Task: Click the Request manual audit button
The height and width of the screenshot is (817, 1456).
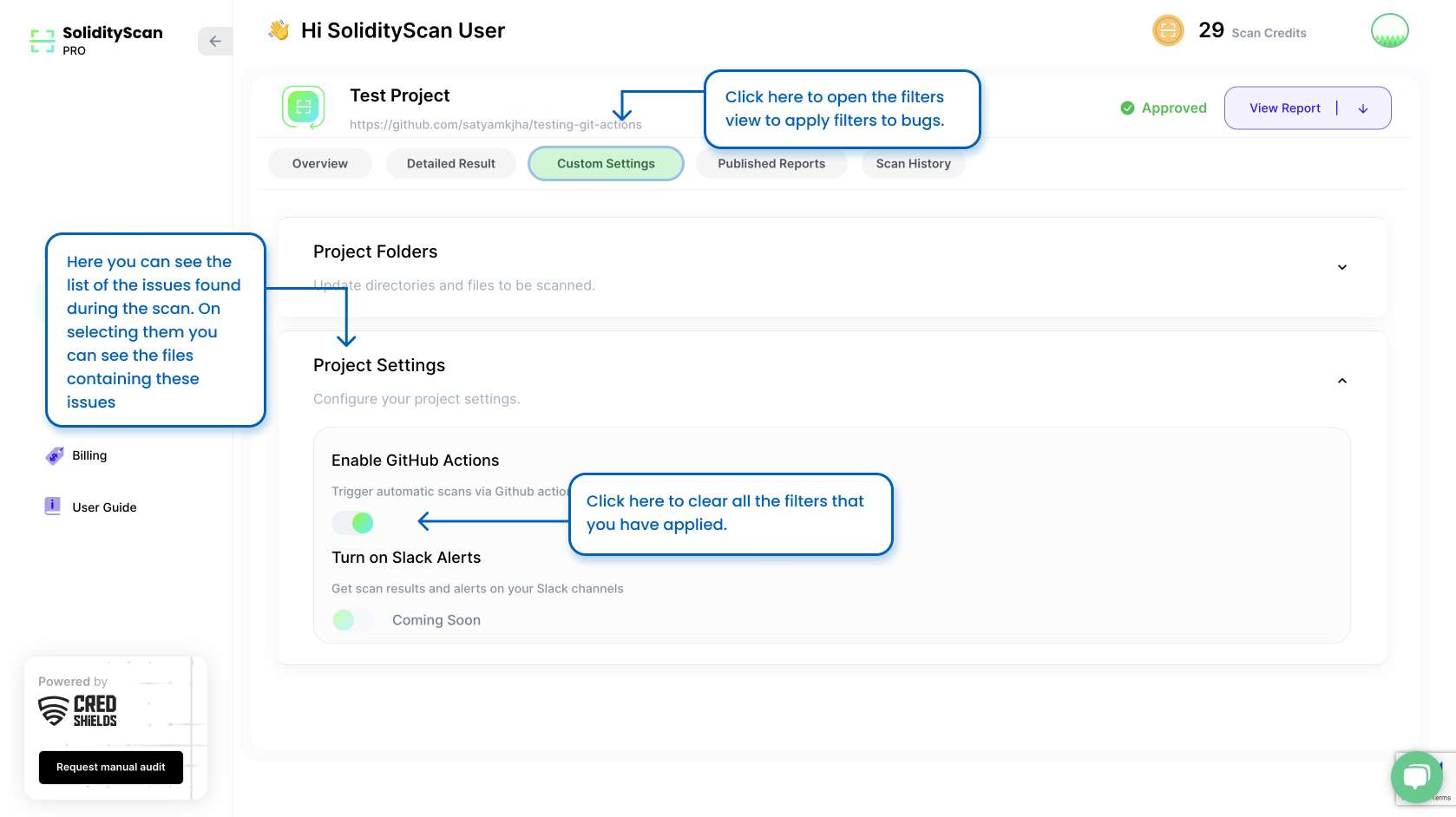Action: coord(111,768)
